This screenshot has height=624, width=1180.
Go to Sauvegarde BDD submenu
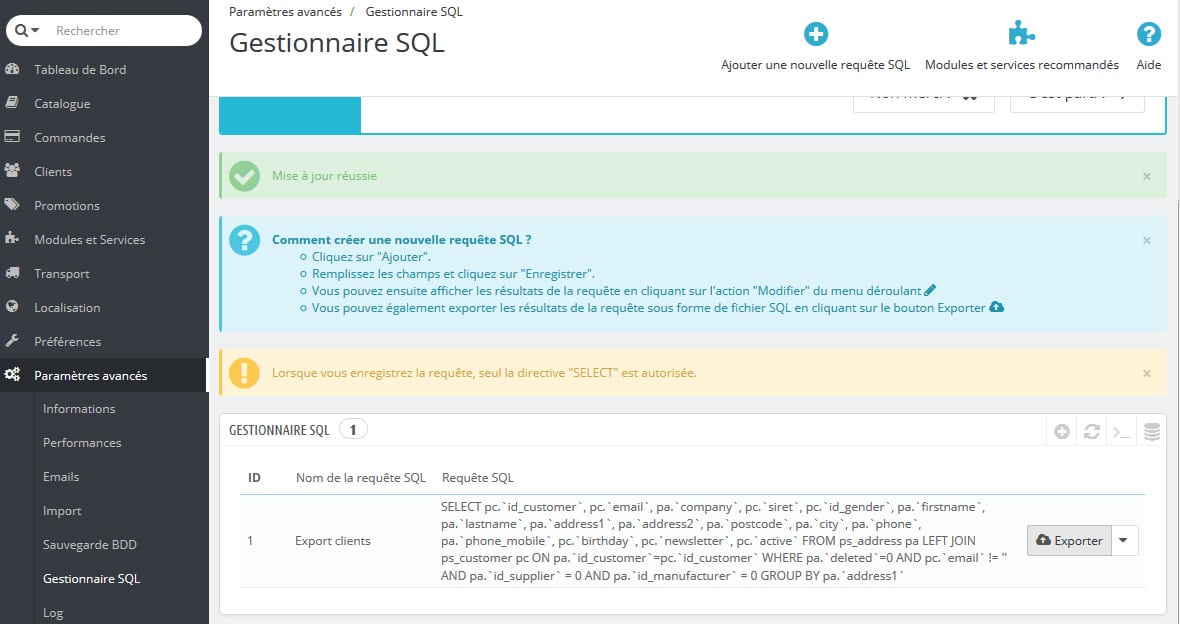coord(90,544)
